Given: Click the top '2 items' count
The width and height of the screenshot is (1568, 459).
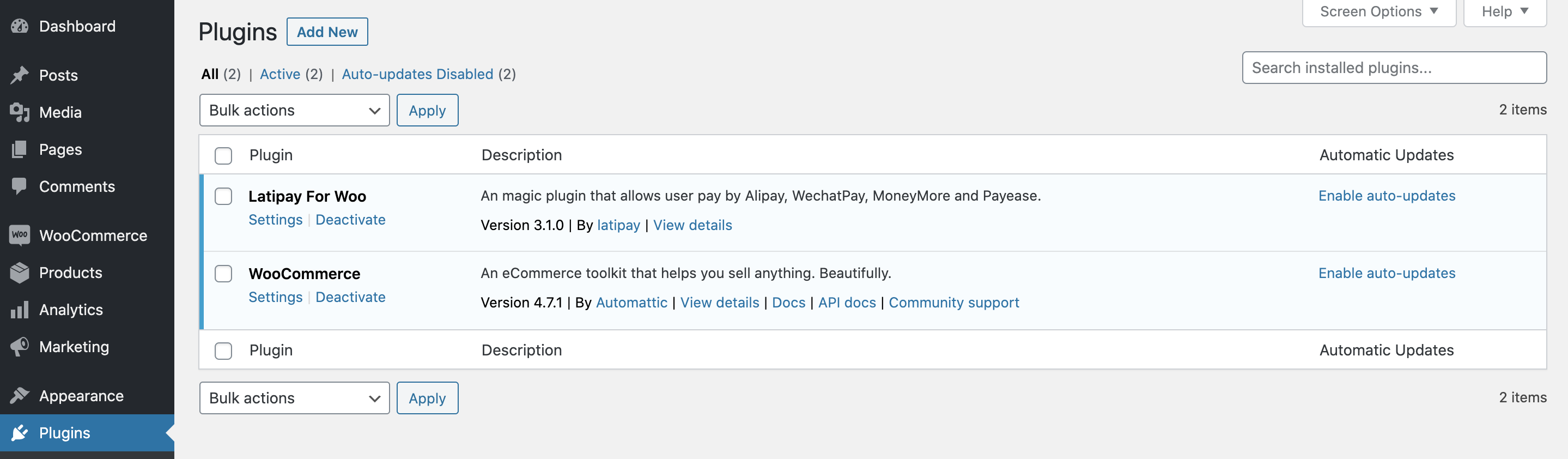Looking at the screenshot, I should [1522, 110].
